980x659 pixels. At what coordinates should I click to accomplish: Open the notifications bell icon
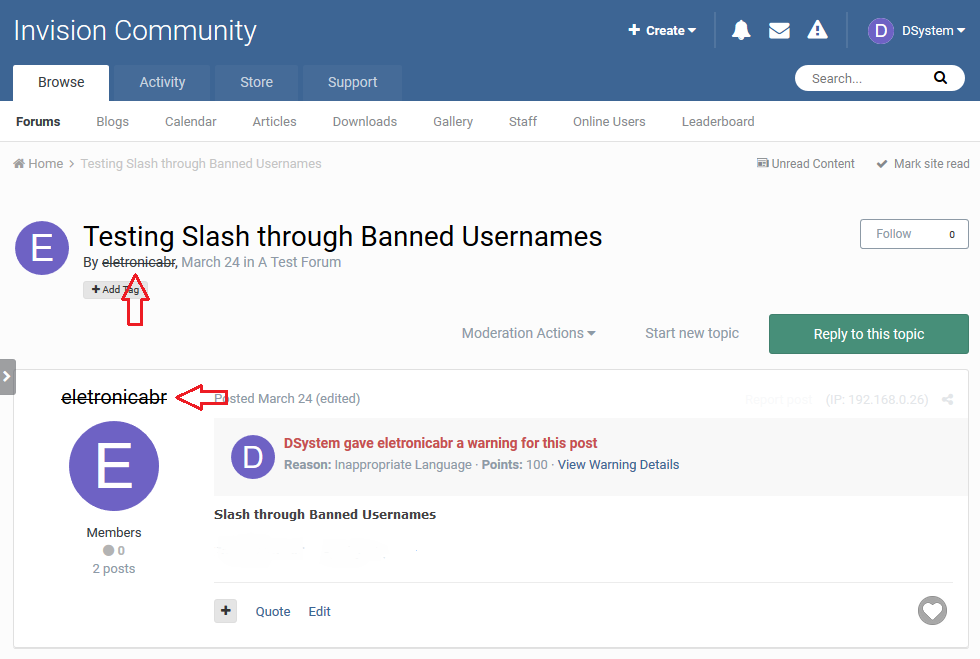tap(741, 30)
